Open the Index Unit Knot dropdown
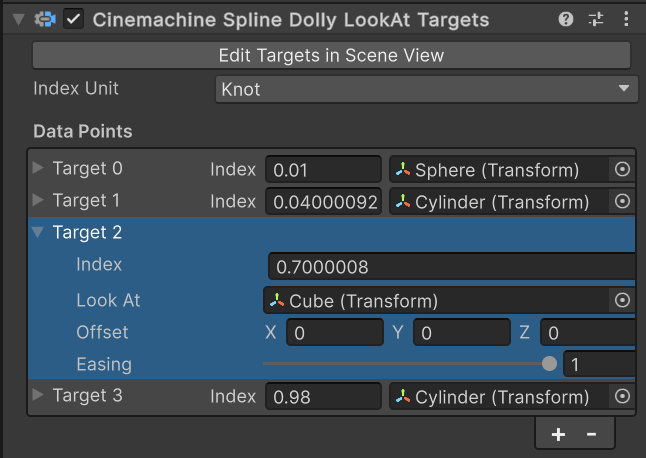This screenshot has height=458, width=646. tap(426, 89)
